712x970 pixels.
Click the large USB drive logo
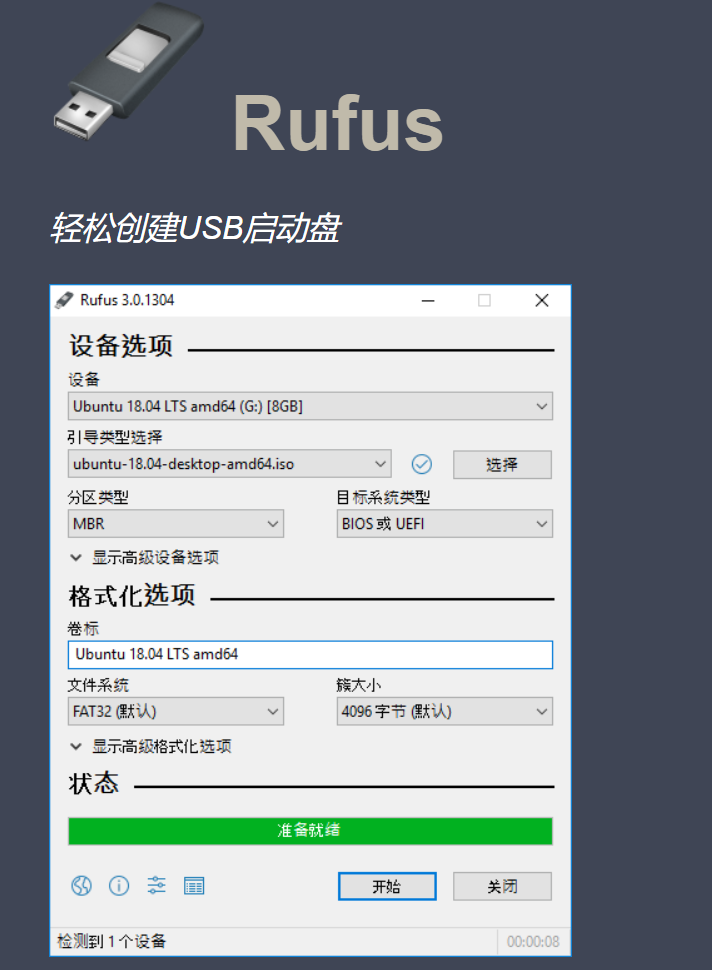coord(128,69)
